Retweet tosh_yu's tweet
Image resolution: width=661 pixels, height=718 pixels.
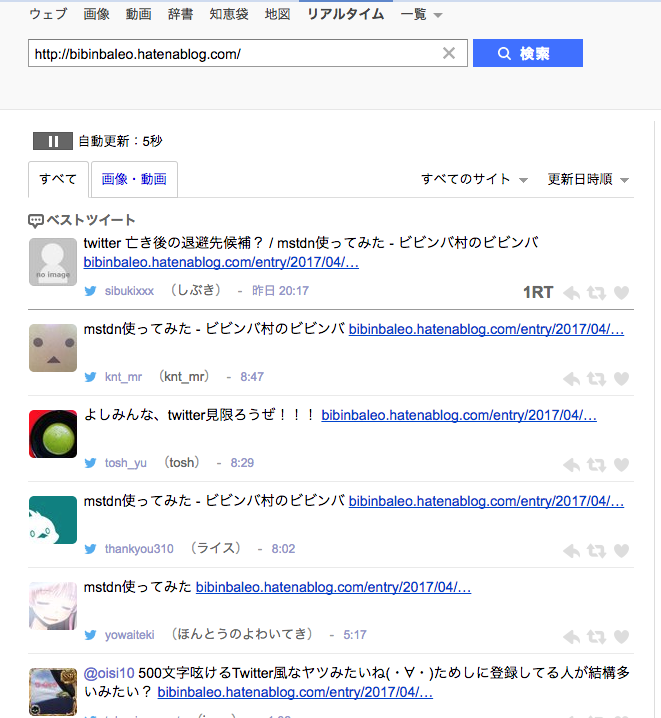596,465
